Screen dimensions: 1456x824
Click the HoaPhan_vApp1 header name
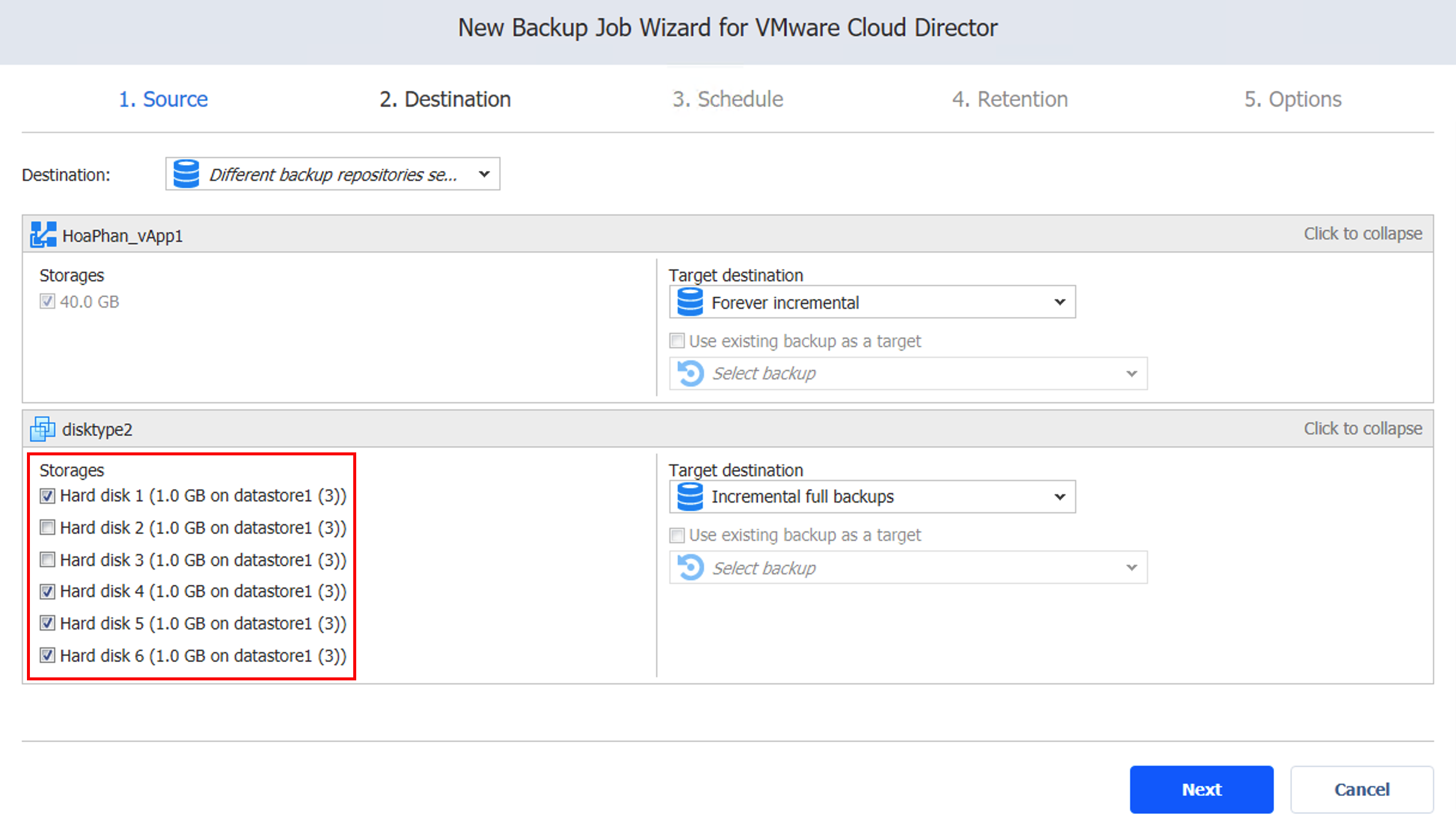click(x=122, y=236)
